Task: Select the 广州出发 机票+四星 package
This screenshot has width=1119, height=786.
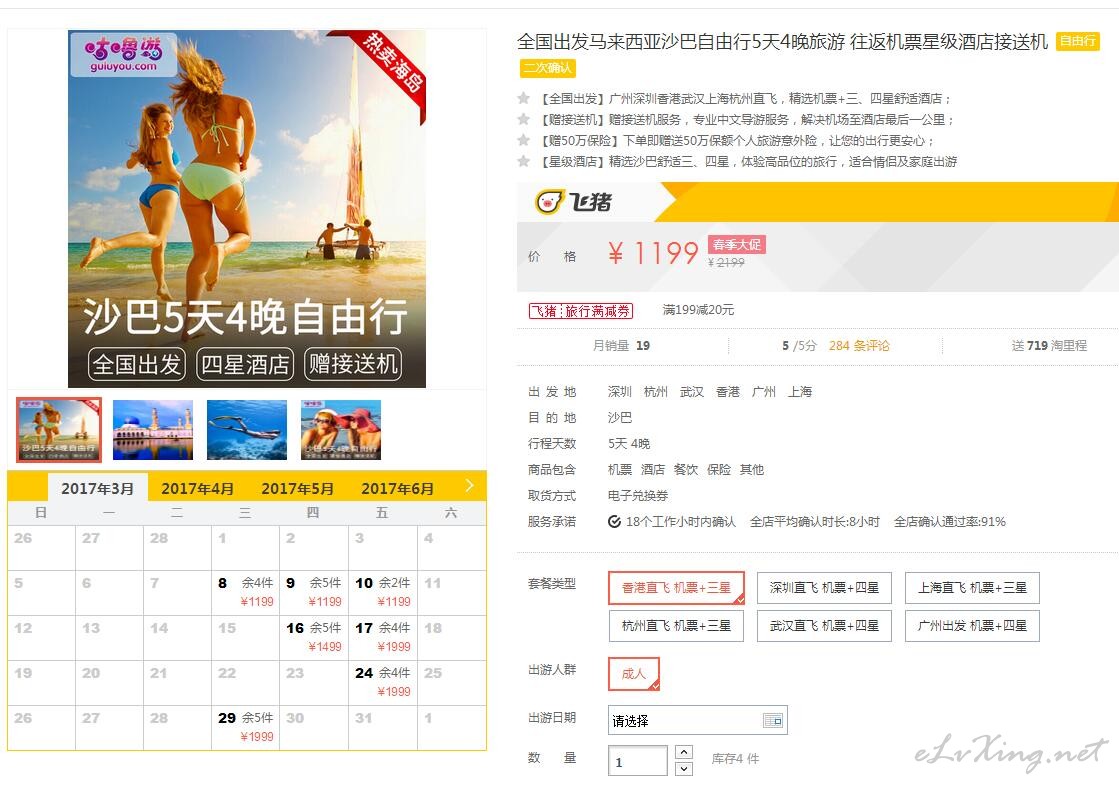Action: (x=972, y=625)
